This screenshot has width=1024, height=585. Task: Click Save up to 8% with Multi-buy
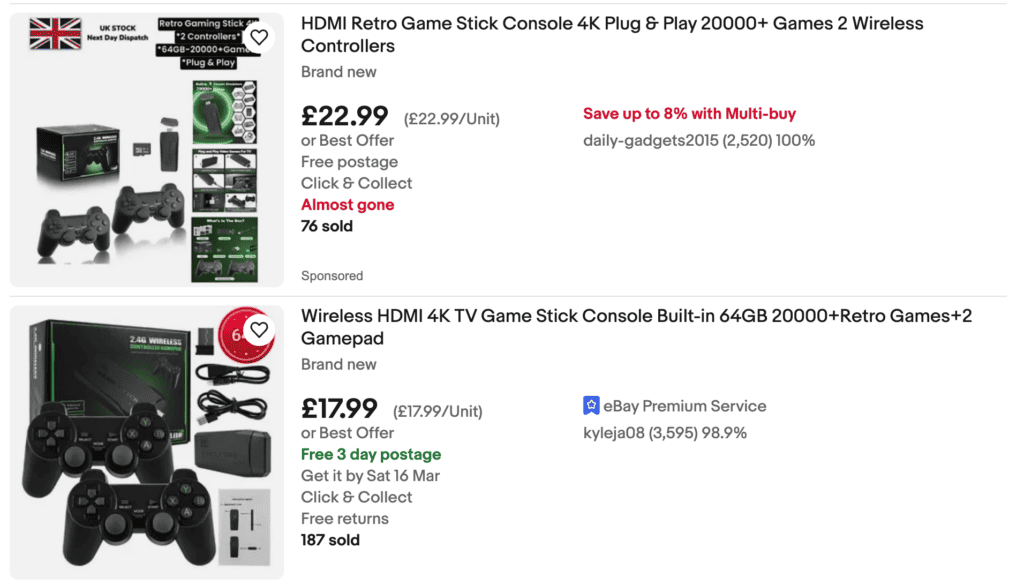tap(688, 113)
